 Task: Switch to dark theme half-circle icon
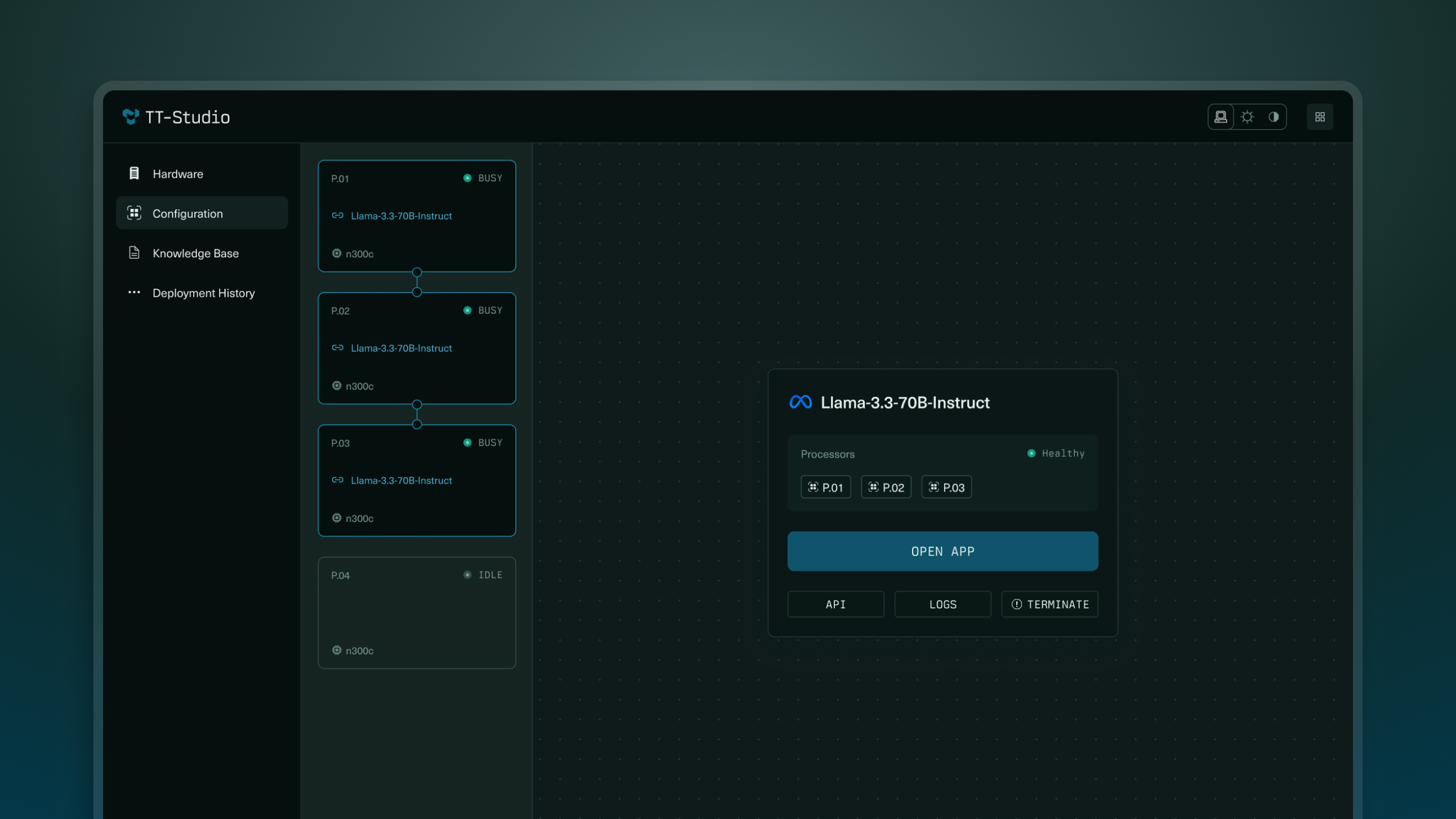pos(1274,117)
